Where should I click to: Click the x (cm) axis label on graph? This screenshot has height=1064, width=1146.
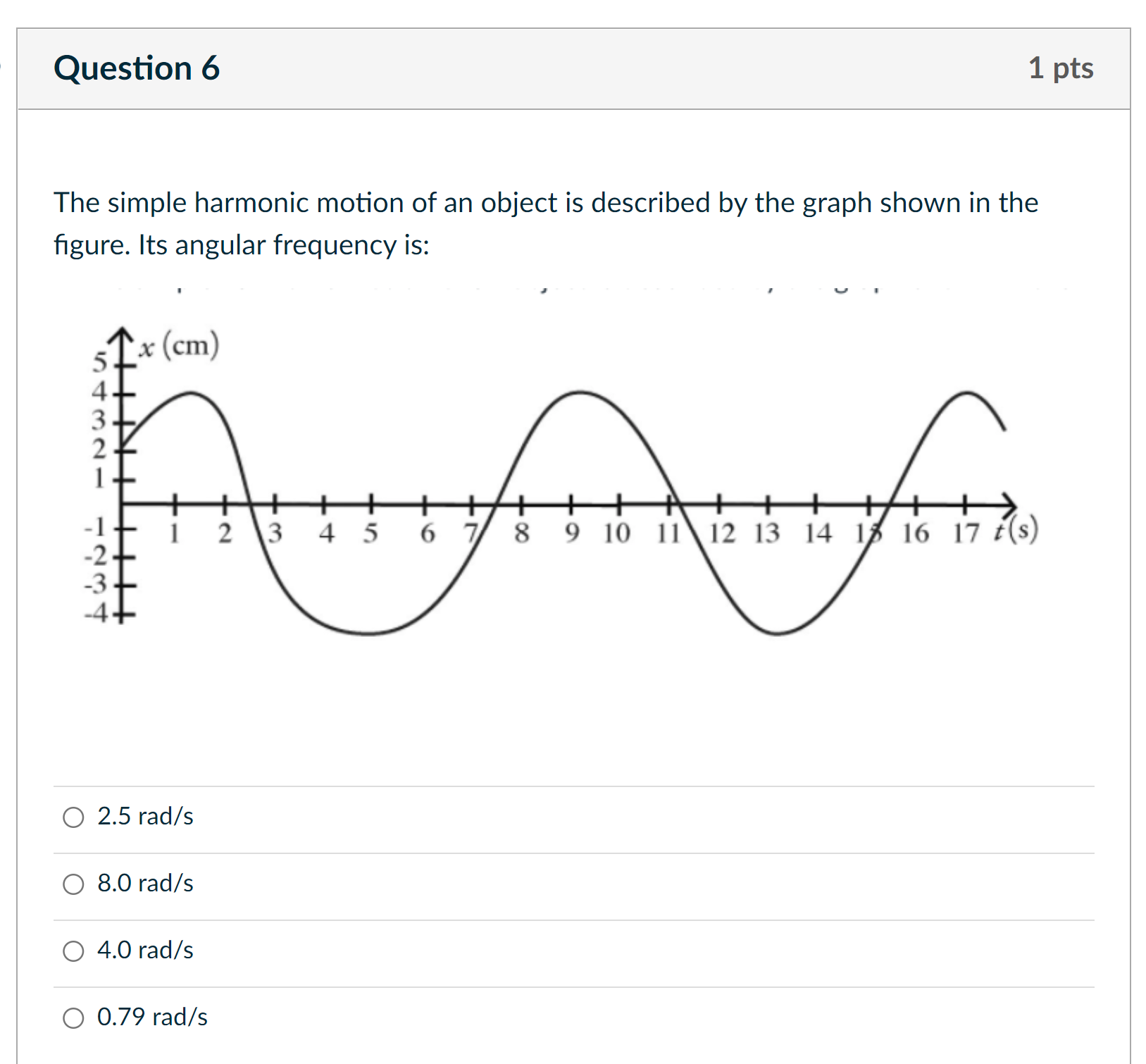(177, 346)
